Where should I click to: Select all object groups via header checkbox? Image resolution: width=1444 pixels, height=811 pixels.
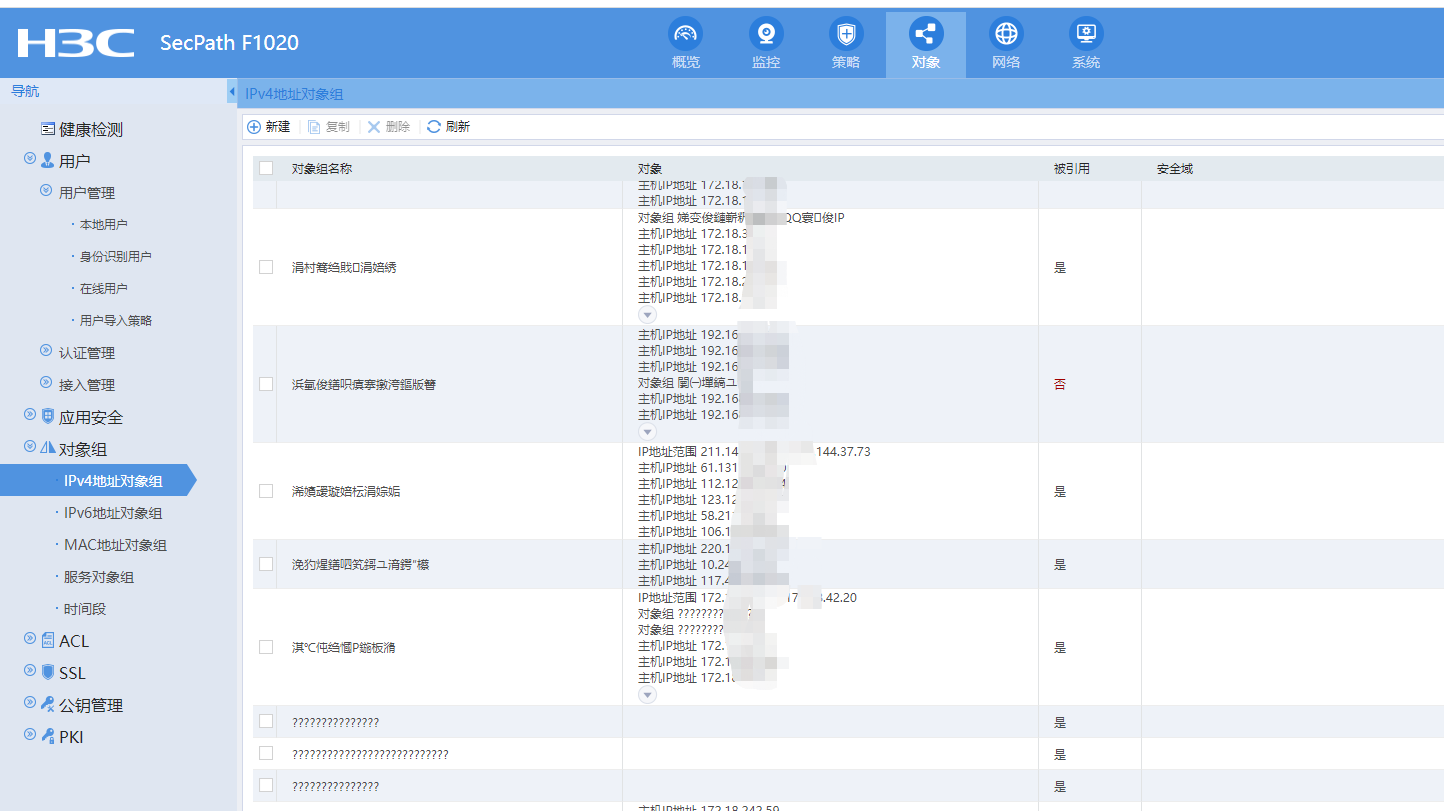266,168
